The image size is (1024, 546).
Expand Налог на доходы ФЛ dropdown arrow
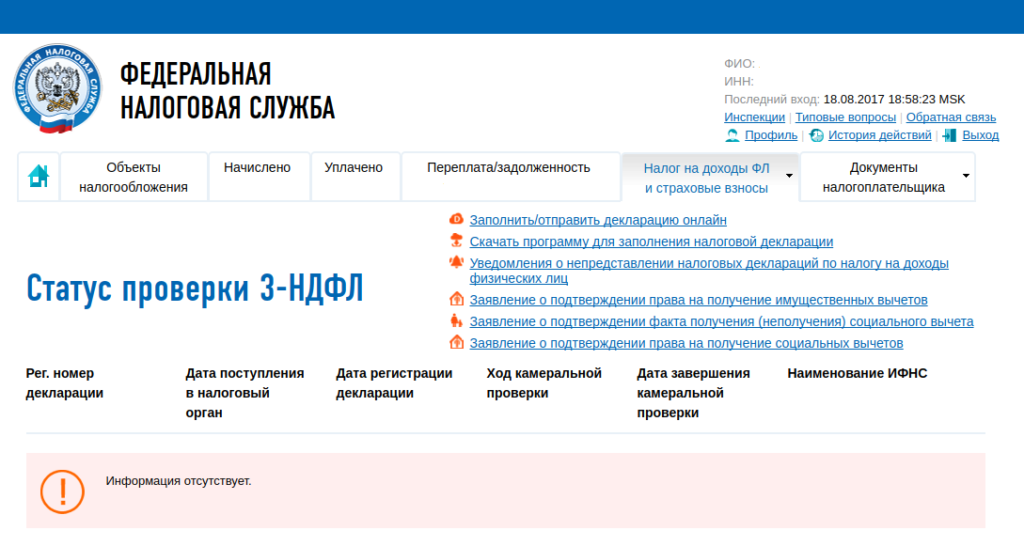click(x=789, y=176)
